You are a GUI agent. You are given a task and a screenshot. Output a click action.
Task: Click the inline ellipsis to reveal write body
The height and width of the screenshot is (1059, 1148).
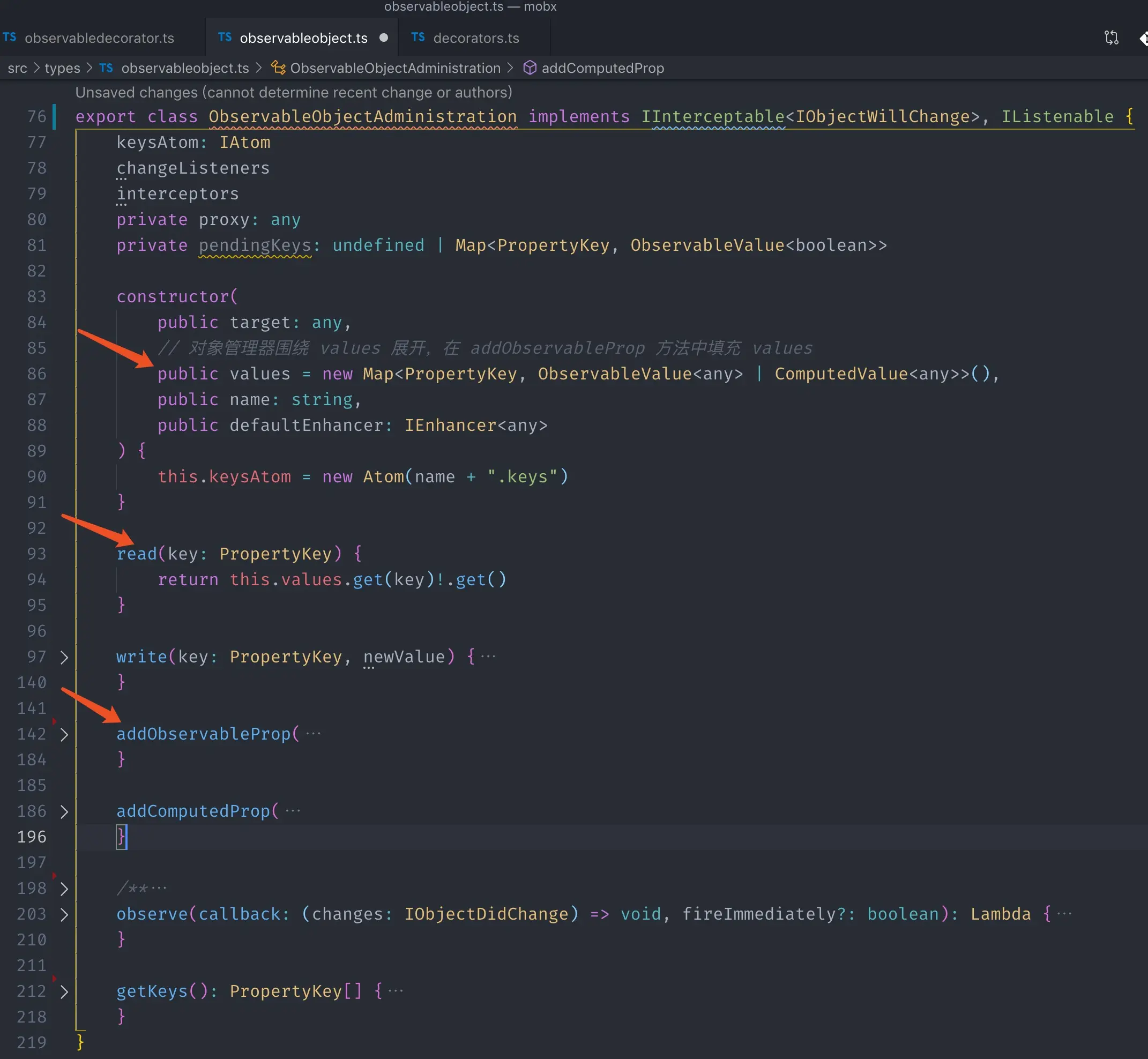(x=488, y=657)
